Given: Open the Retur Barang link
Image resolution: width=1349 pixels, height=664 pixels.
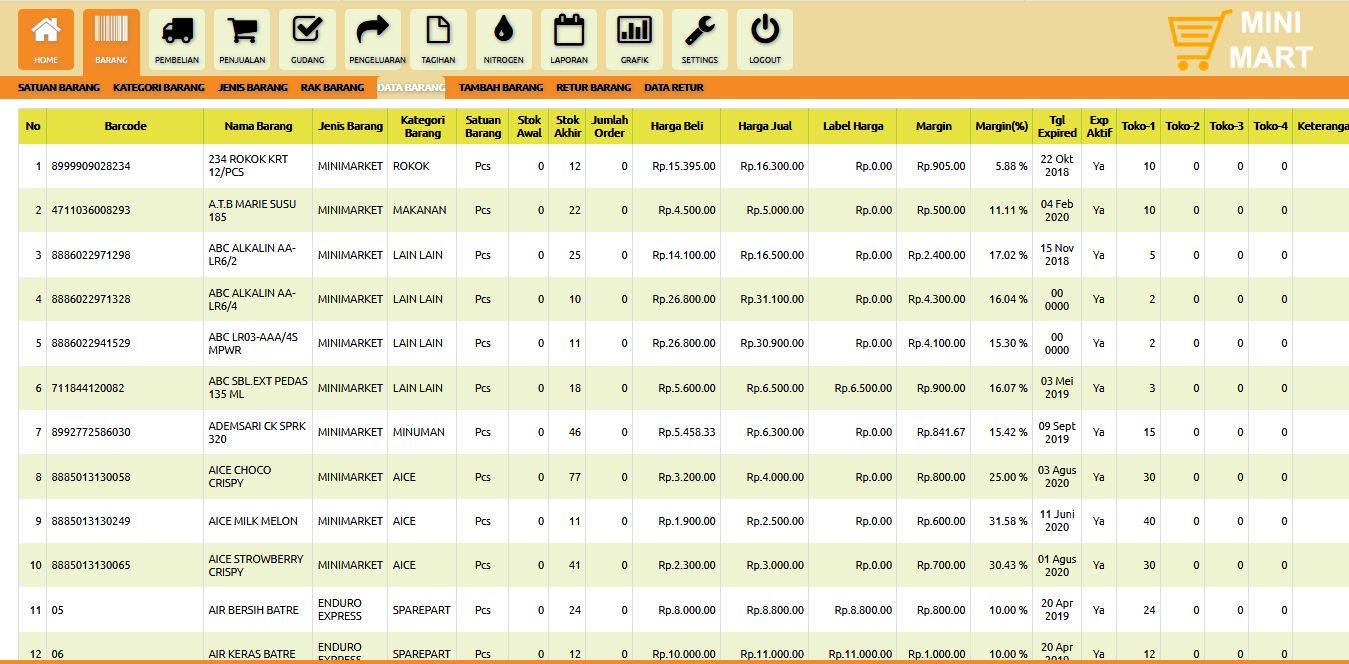Looking at the screenshot, I should (x=594, y=88).
